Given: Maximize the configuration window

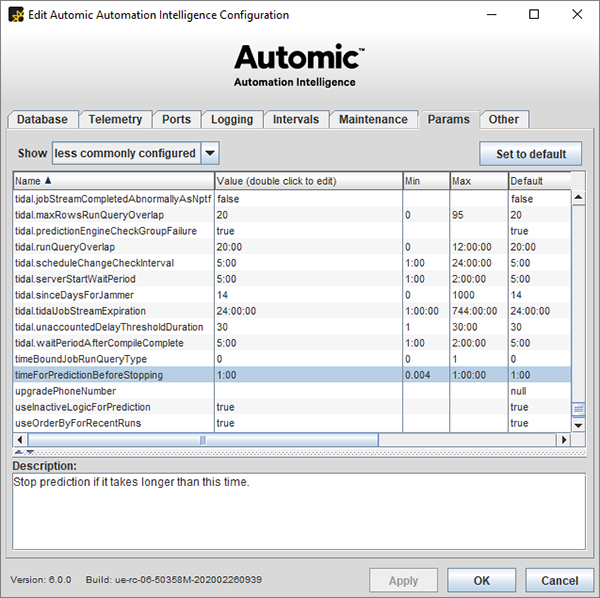Looking at the screenshot, I should [x=534, y=15].
